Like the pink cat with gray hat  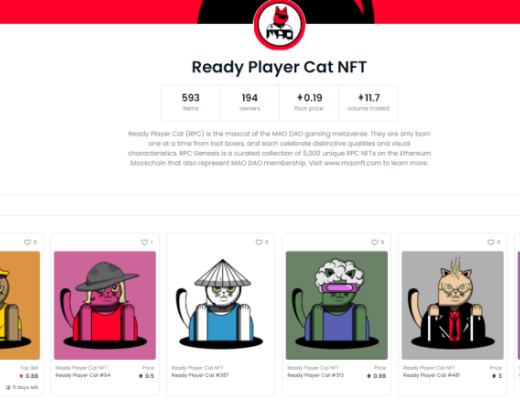click(x=144, y=242)
